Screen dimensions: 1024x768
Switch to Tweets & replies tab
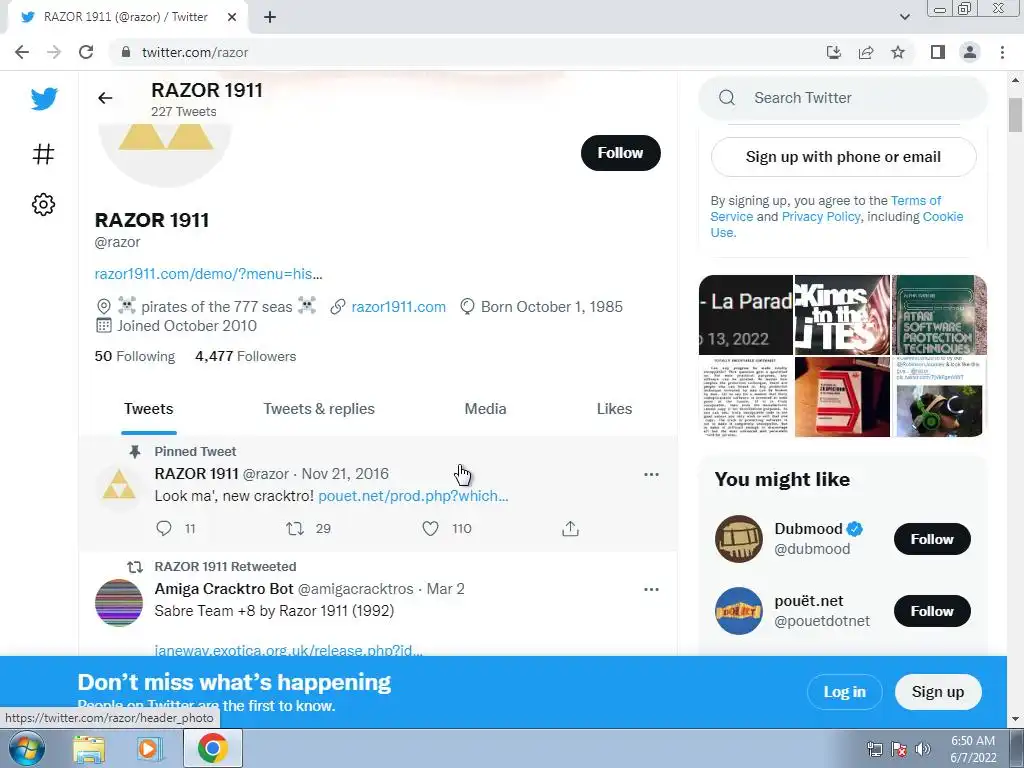(319, 409)
